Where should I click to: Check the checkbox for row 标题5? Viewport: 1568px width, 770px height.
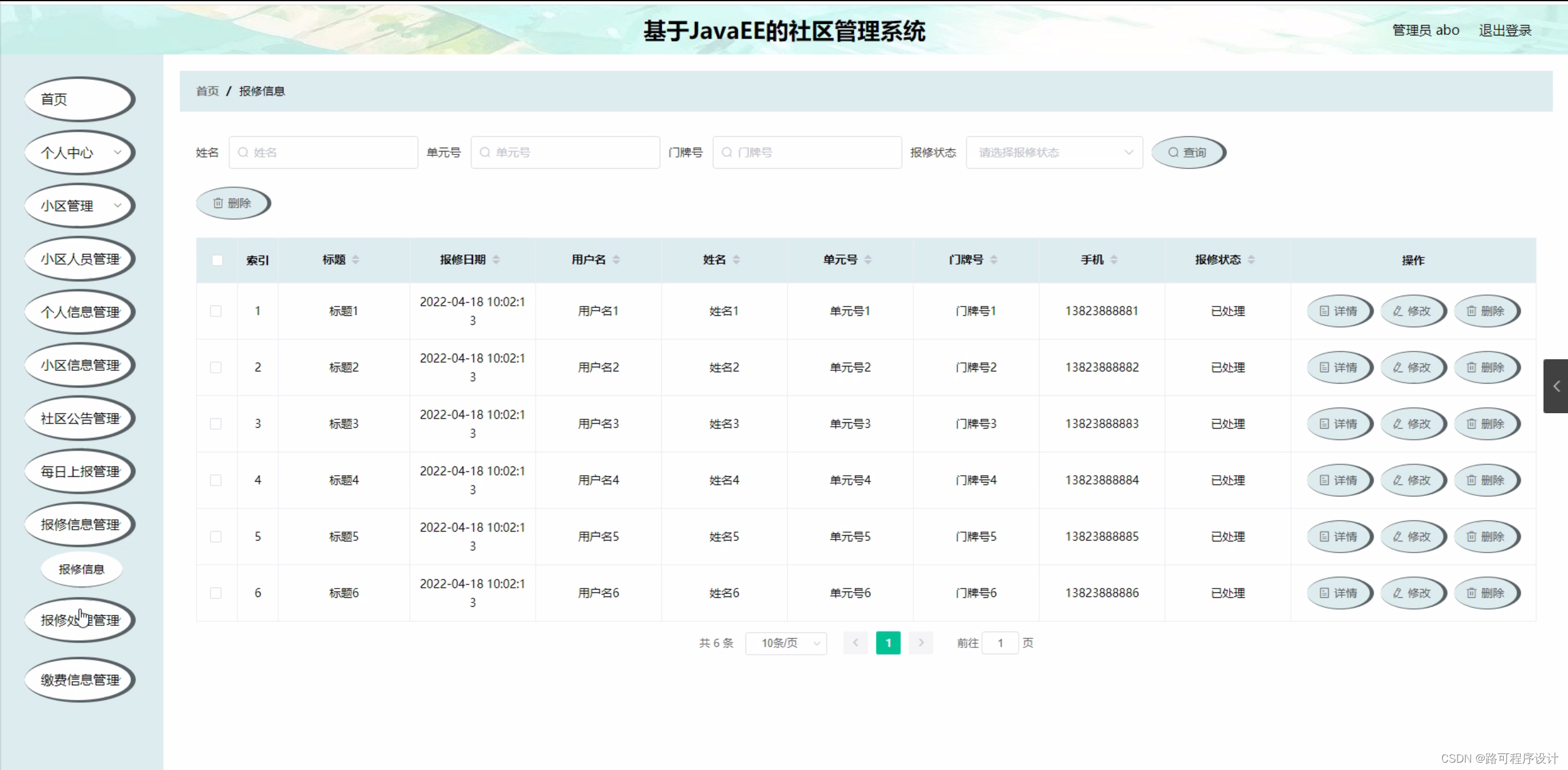(x=216, y=537)
